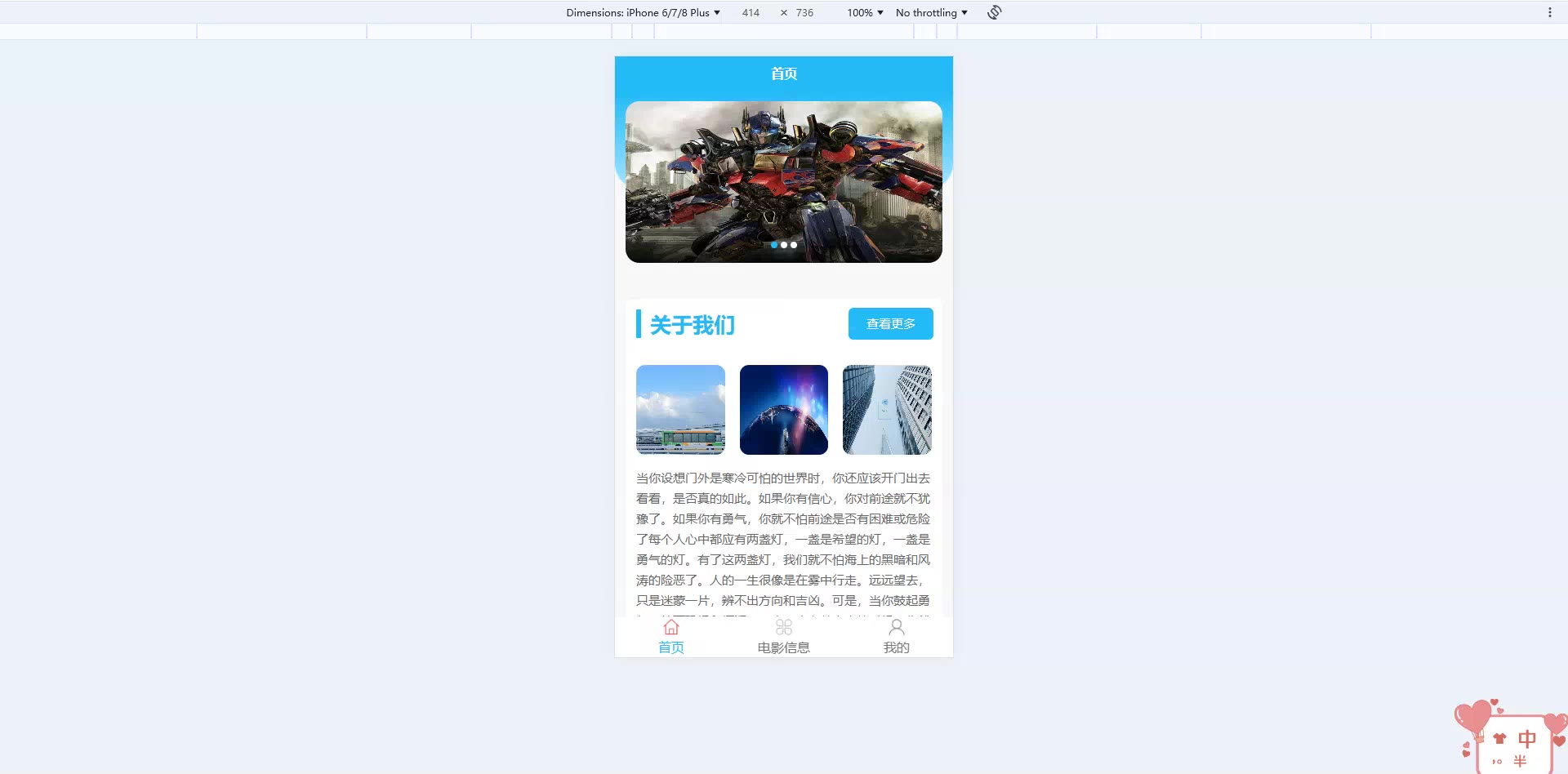
Task: Select the third carousel indicator dot
Action: pyautogui.click(x=794, y=245)
